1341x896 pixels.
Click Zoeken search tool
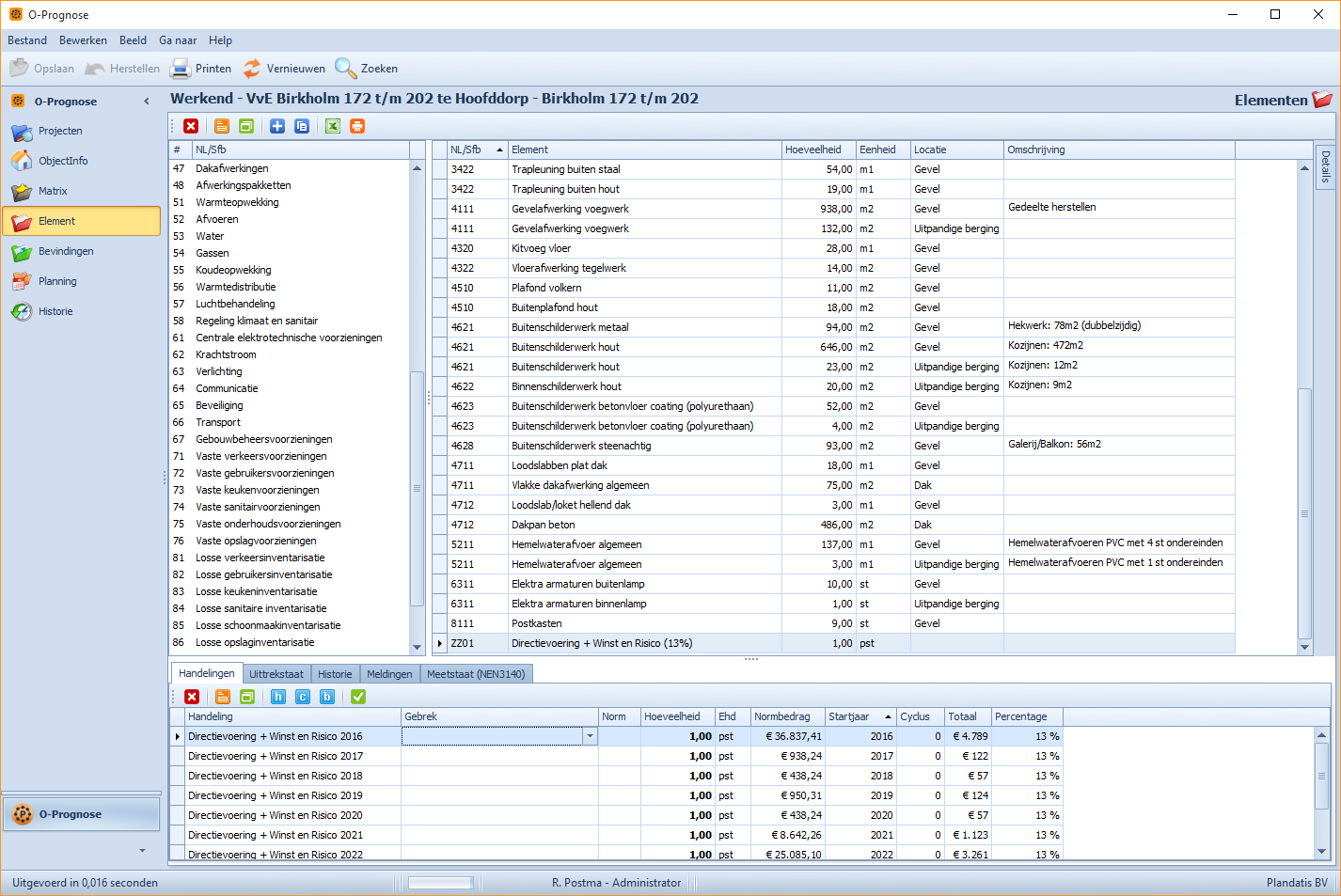(x=367, y=69)
